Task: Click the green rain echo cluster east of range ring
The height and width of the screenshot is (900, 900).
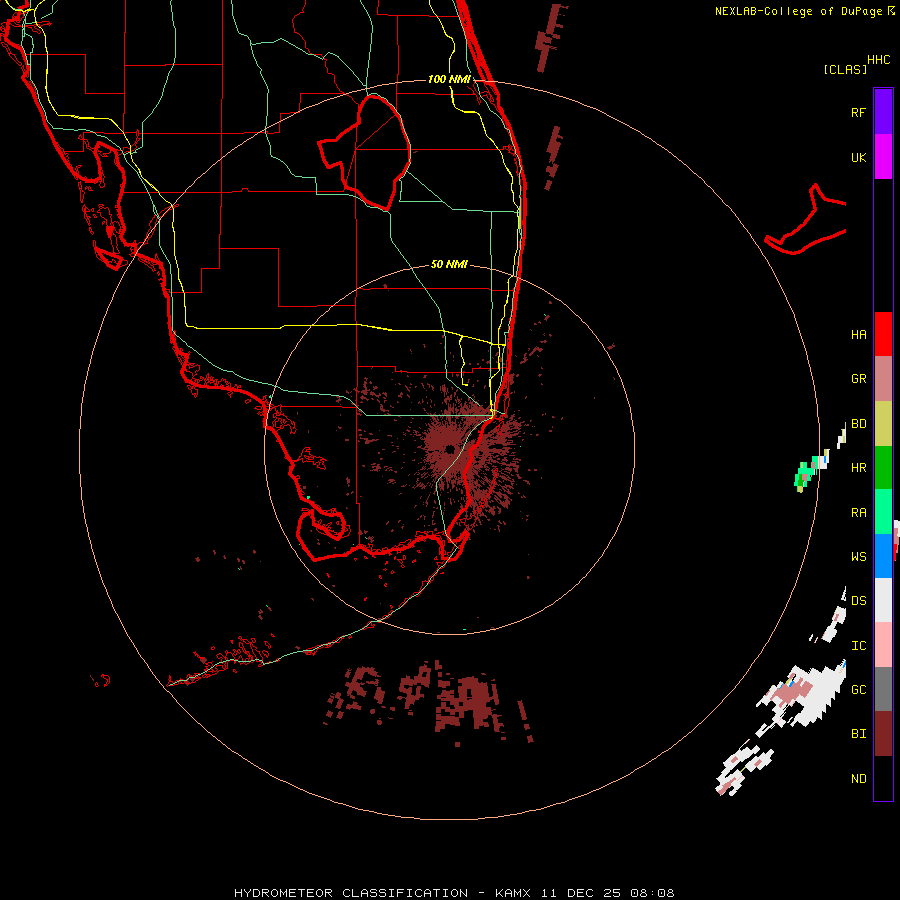Action: click(x=805, y=475)
